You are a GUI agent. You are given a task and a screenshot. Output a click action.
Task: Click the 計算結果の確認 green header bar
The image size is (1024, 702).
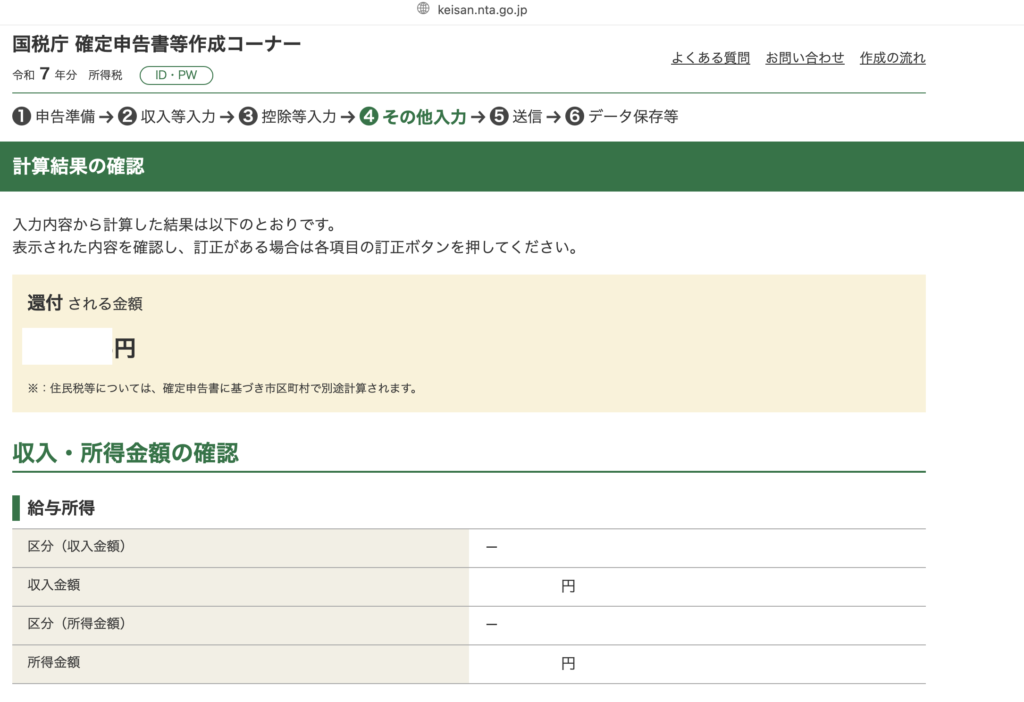pyautogui.click(x=512, y=166)
